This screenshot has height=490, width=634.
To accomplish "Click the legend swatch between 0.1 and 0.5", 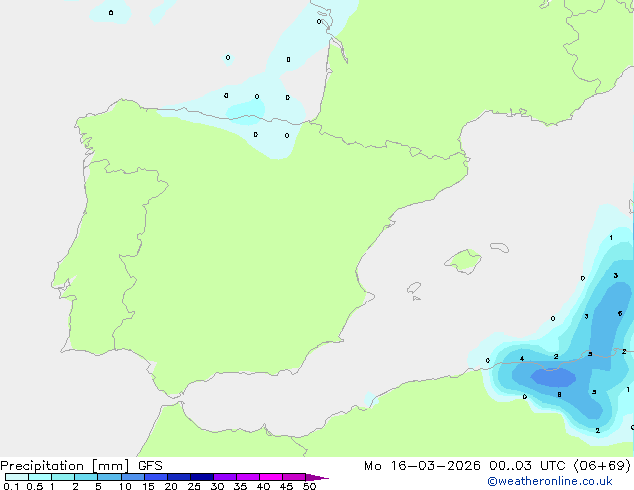I will coord(17,477).
